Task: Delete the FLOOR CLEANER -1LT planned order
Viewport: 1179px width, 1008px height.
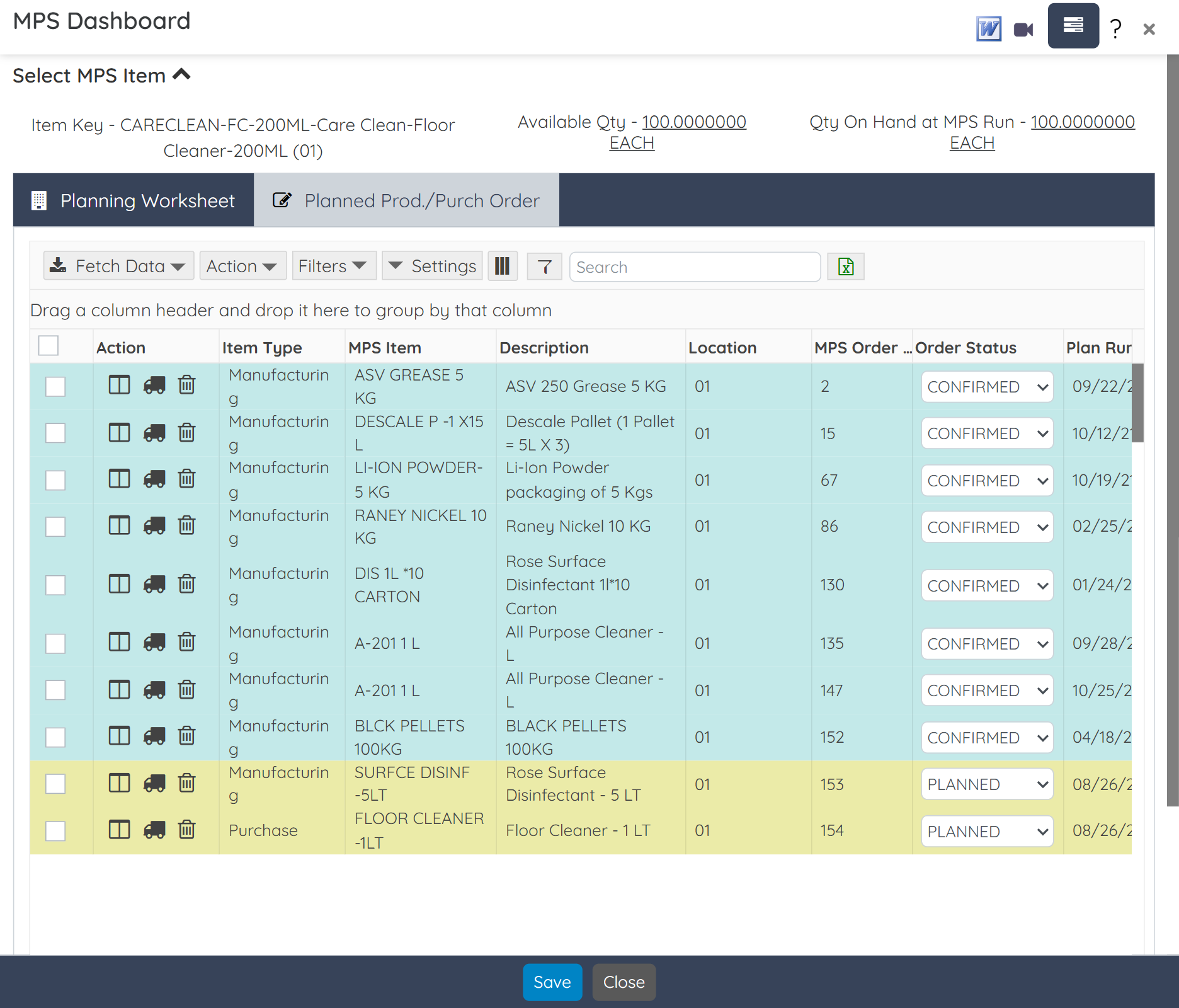Action: (x=186, y=830)
